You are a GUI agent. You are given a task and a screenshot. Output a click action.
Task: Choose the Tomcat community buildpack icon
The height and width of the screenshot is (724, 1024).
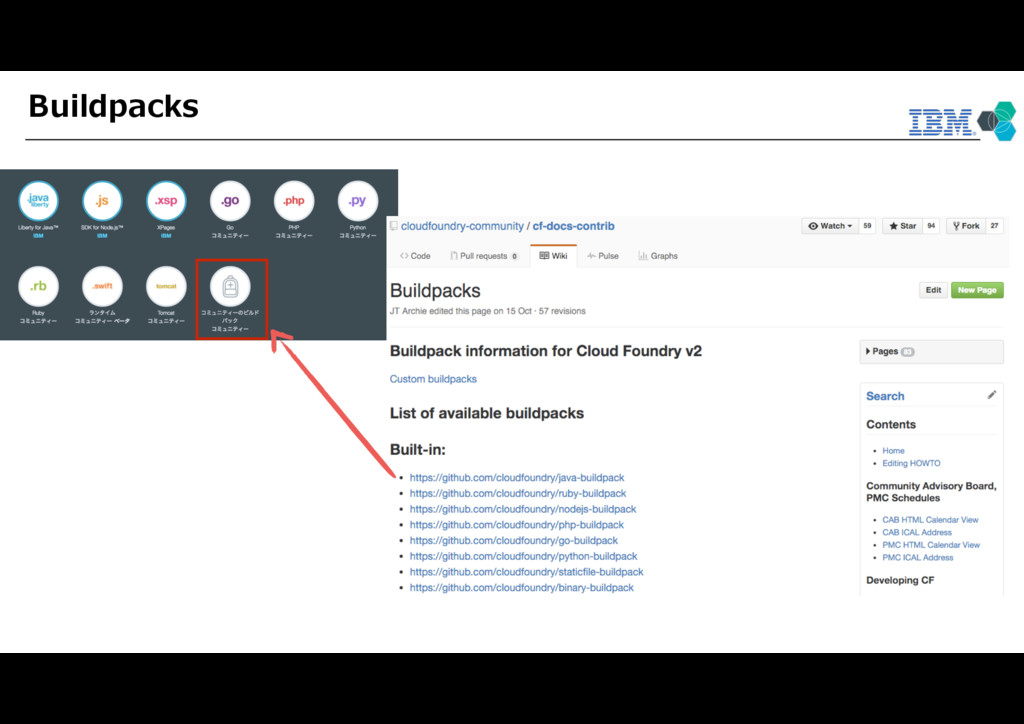pyautogui.click(x=166, y=286)
